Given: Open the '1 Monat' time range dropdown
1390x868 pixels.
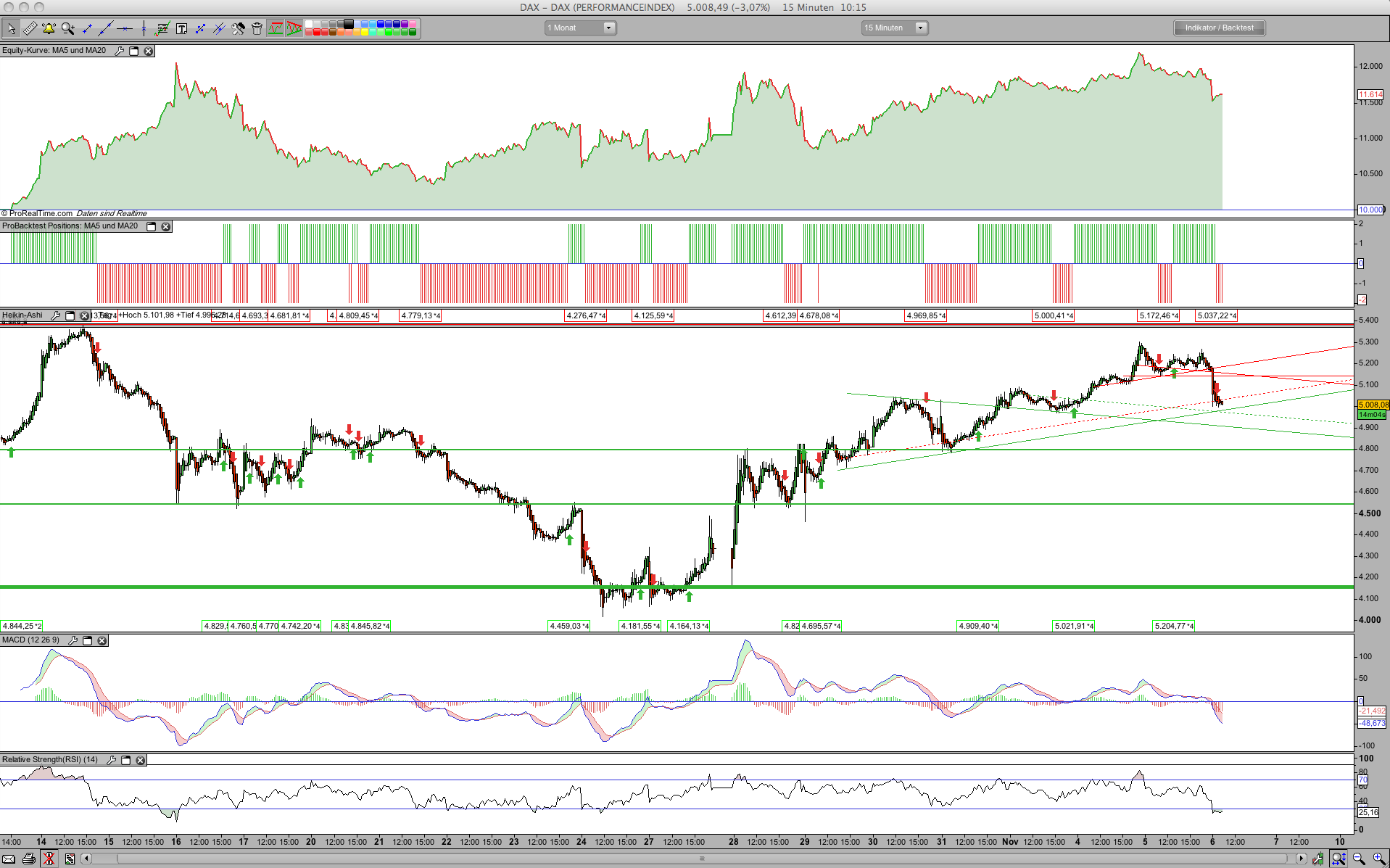Looking at the screenshot, I should coord(580,28).
